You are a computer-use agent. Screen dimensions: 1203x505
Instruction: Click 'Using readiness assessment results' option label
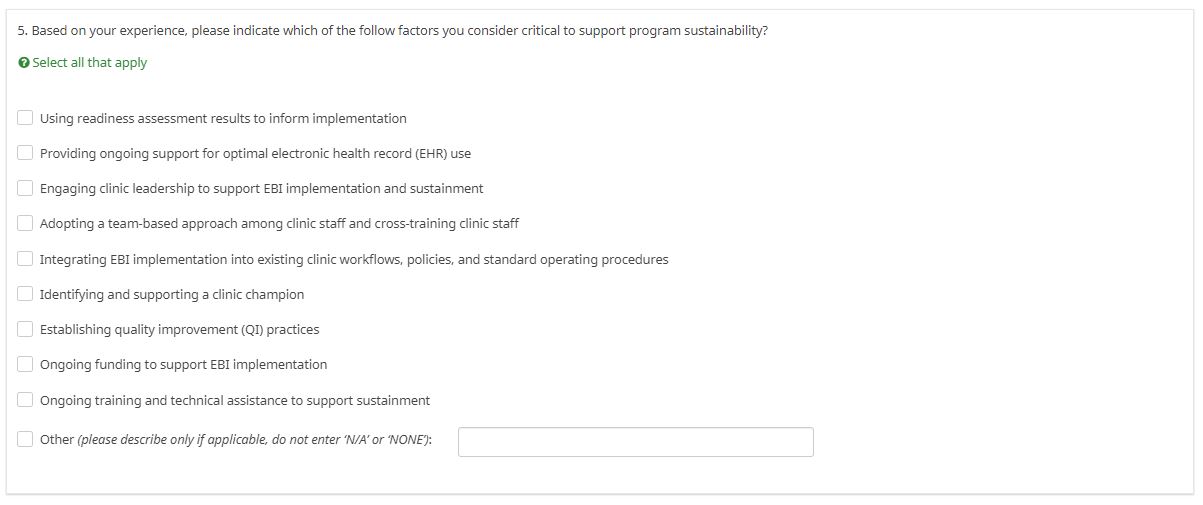[223, 119]
